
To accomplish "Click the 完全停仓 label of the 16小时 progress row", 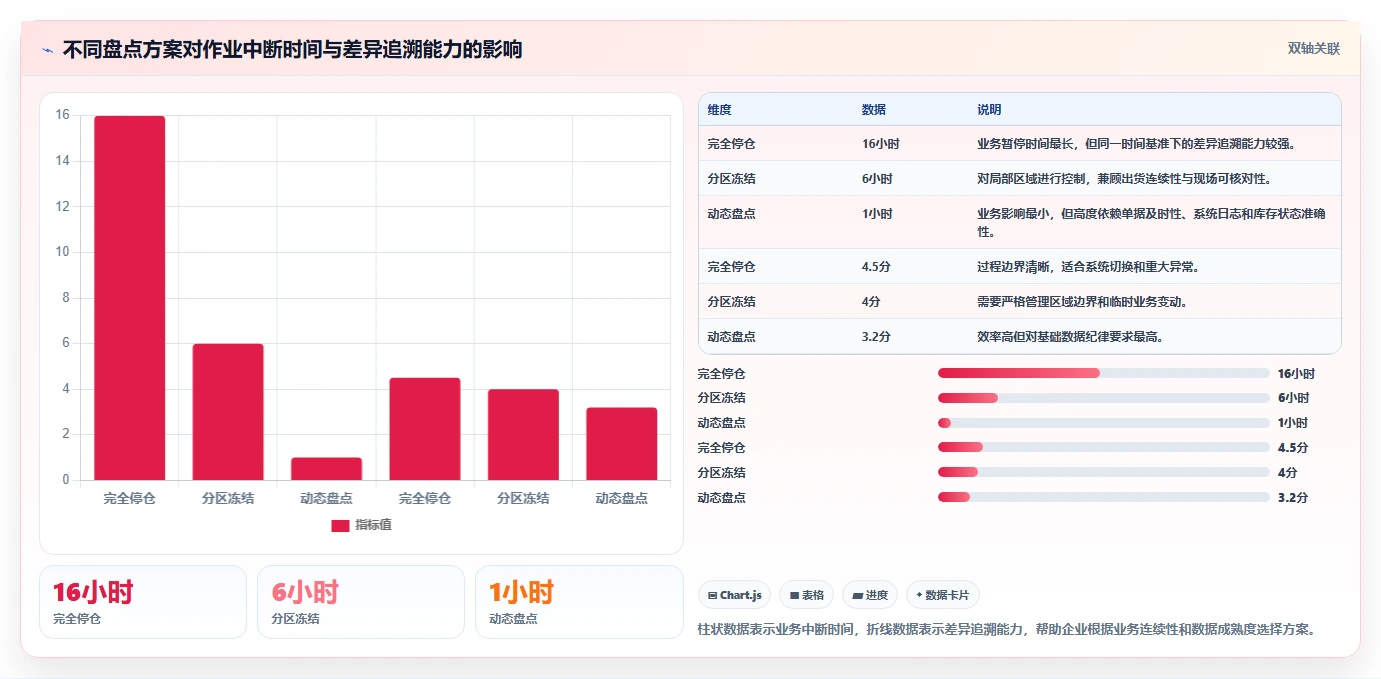I will [x=721, y=374].
